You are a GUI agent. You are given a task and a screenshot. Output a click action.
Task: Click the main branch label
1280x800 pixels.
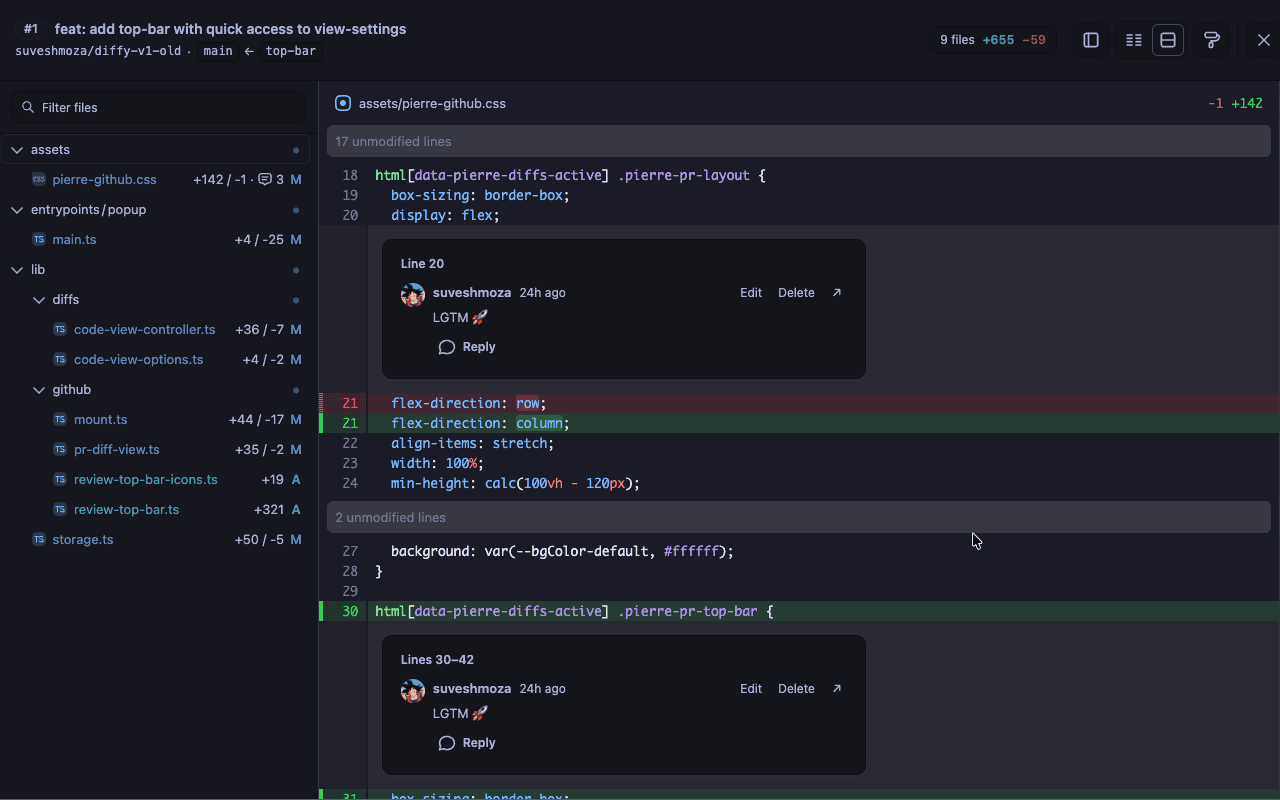[218, 51]
